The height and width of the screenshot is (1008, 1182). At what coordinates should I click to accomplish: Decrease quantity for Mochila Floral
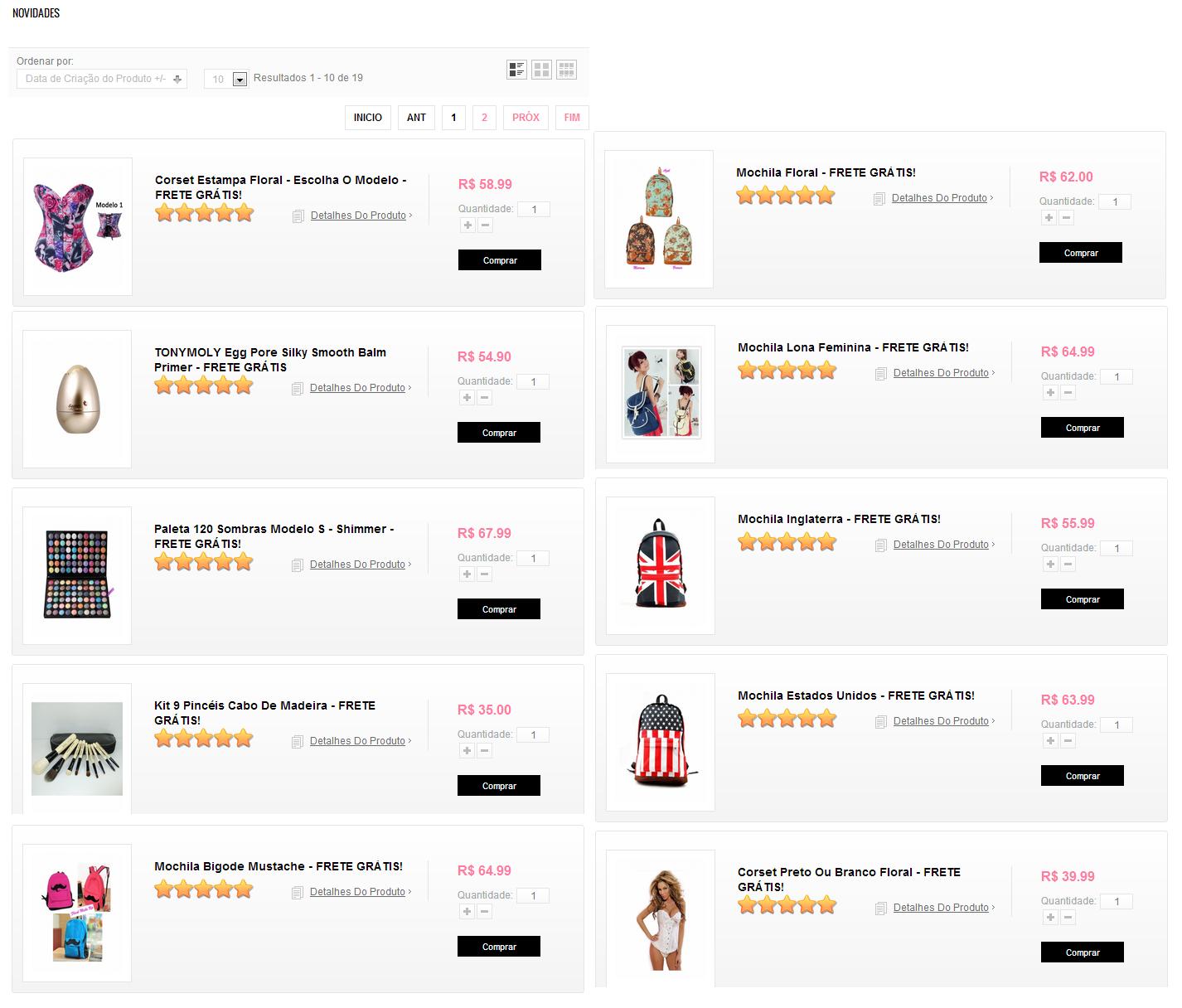[1066, 218]
